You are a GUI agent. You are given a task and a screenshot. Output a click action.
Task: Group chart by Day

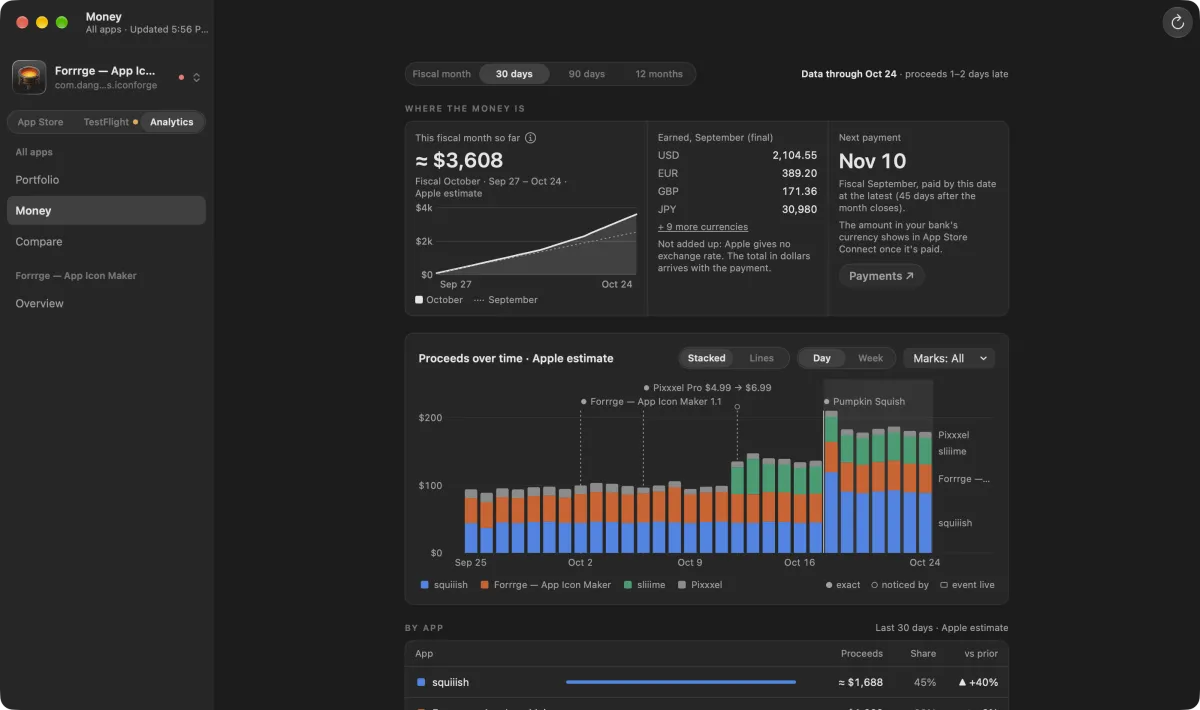click(x=822, y=358)
